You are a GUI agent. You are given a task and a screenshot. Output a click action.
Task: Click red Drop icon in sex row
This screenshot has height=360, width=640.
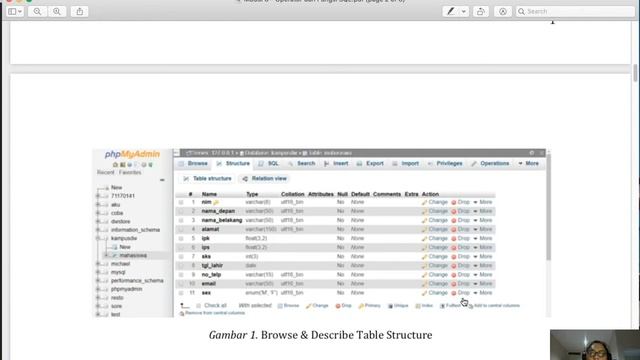pyautogui.click(x=453, y=293)
